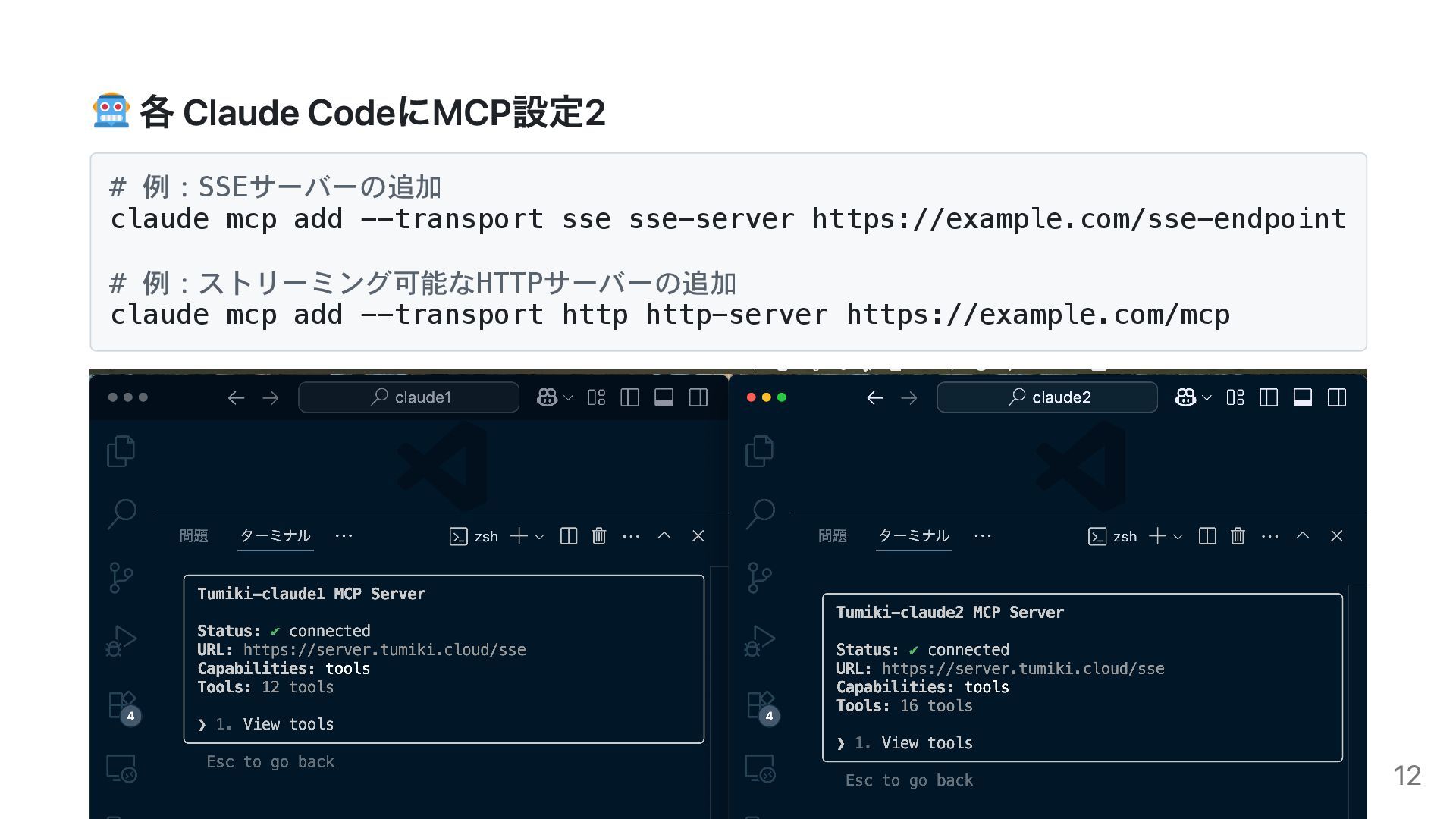1456x819 pixels.
Task: Toggle secondary sidebar in claude1 window
Action: (698, 397)
